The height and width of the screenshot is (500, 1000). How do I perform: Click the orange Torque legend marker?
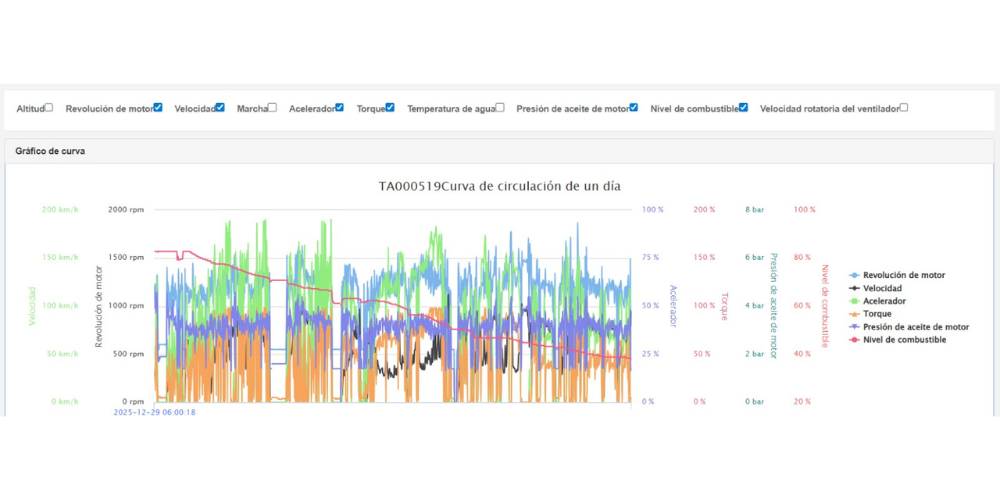point(853,314)
